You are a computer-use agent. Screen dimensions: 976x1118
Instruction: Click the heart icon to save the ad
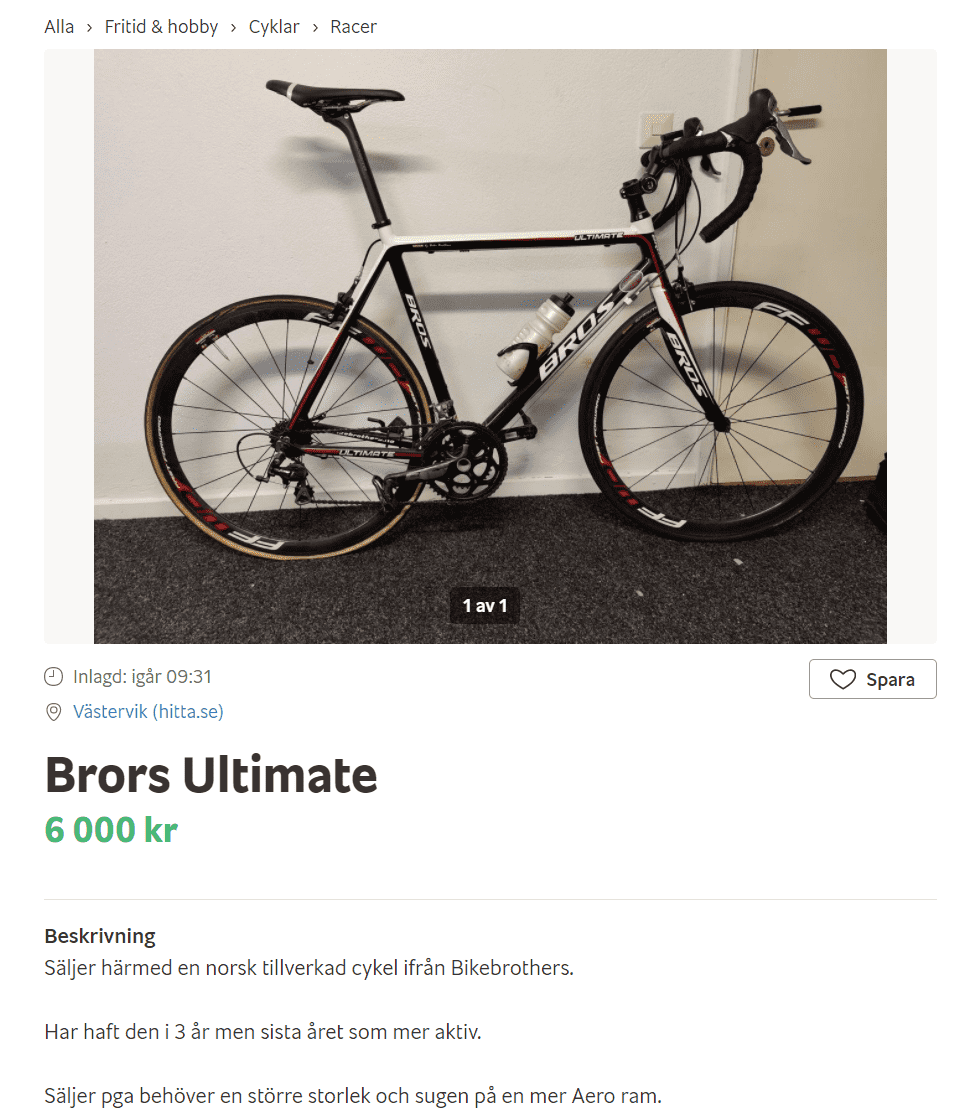843,680
